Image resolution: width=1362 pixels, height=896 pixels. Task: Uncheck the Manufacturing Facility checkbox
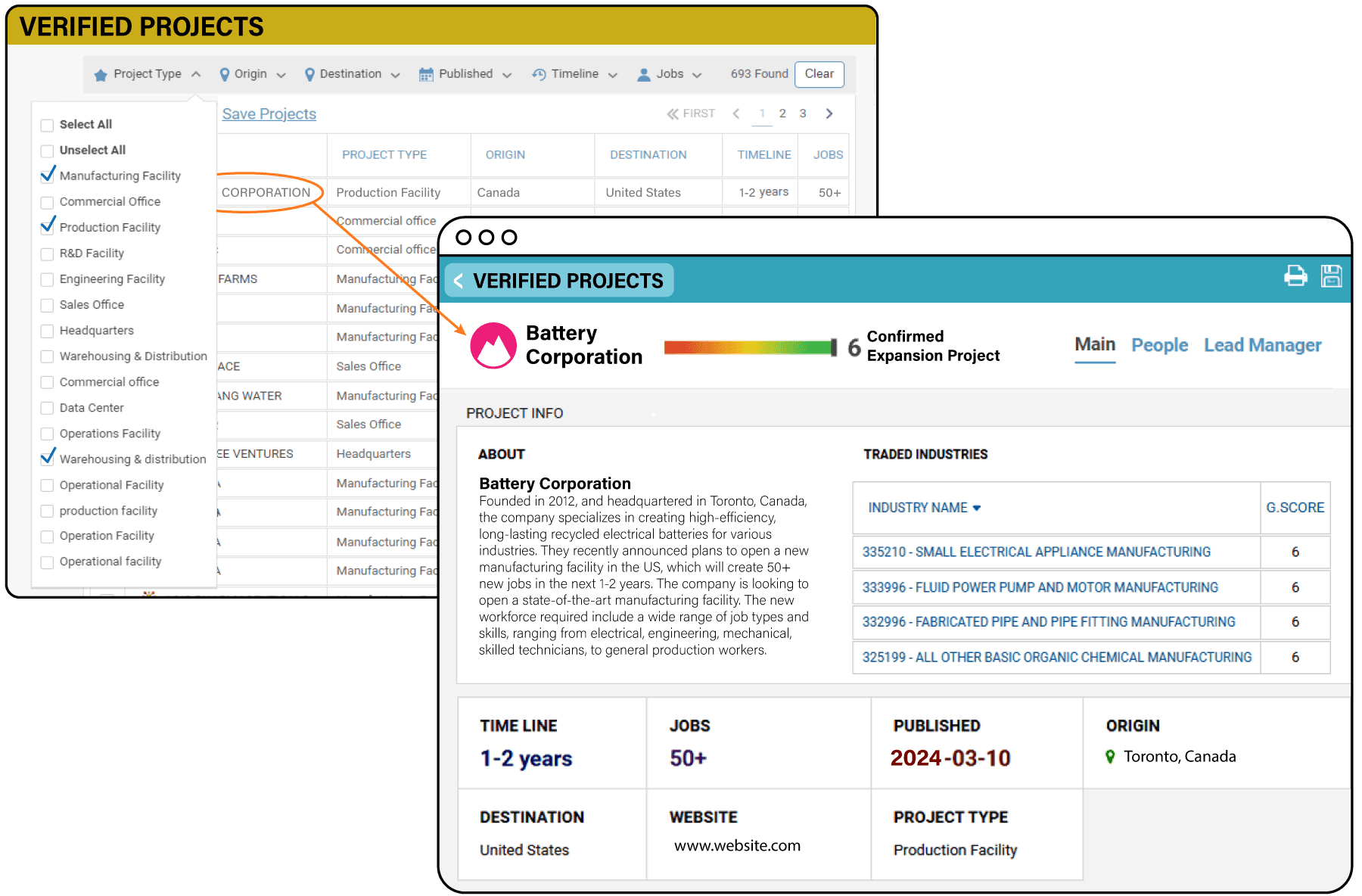point(48,176)
